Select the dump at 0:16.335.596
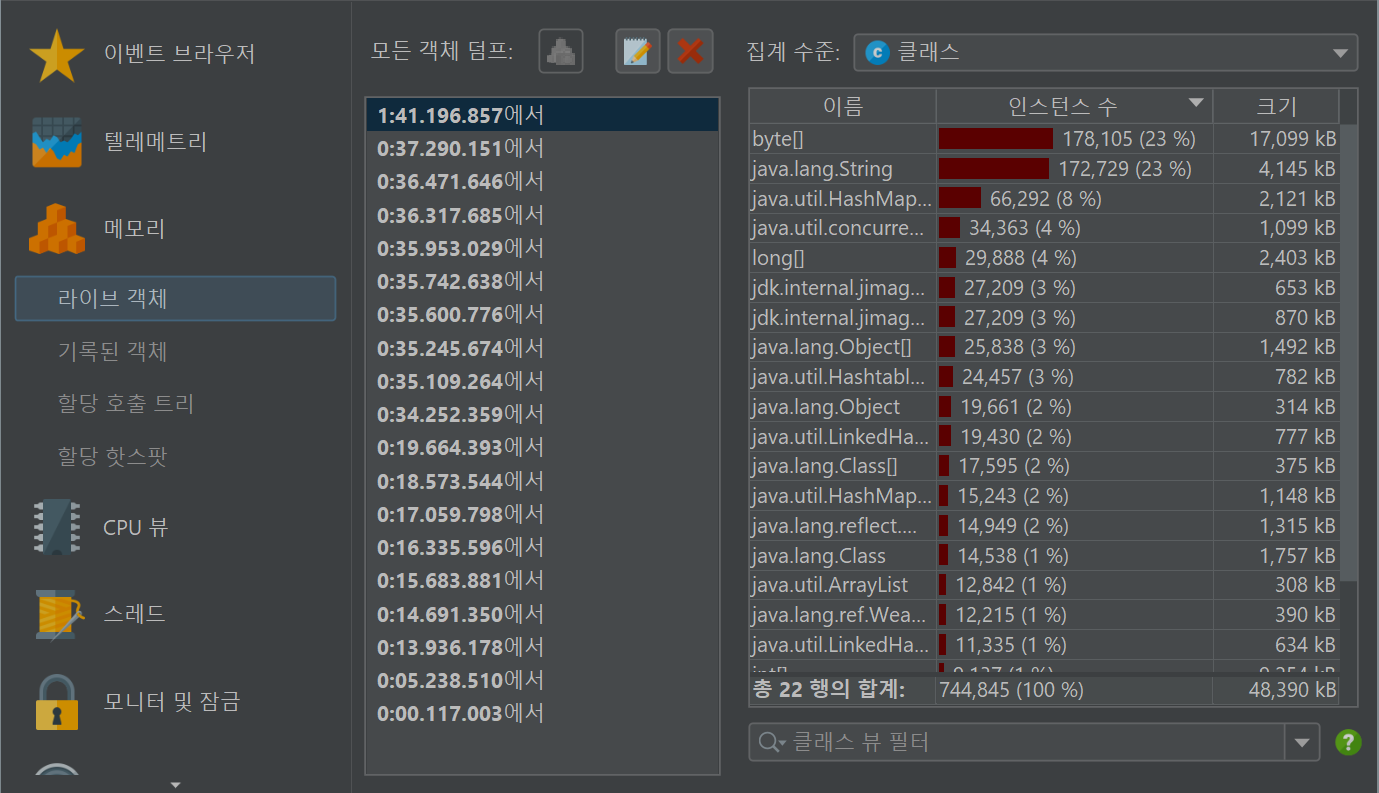The image size is (1379, 793). click(x=542, y=547)
